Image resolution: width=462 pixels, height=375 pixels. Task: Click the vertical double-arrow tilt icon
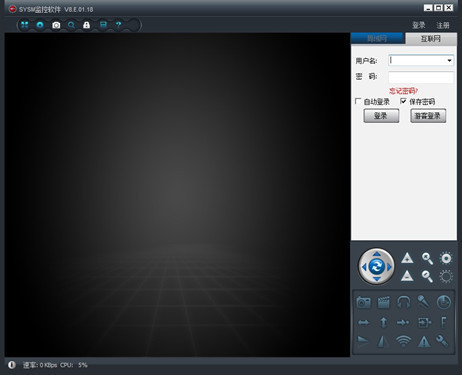(384, 322)
